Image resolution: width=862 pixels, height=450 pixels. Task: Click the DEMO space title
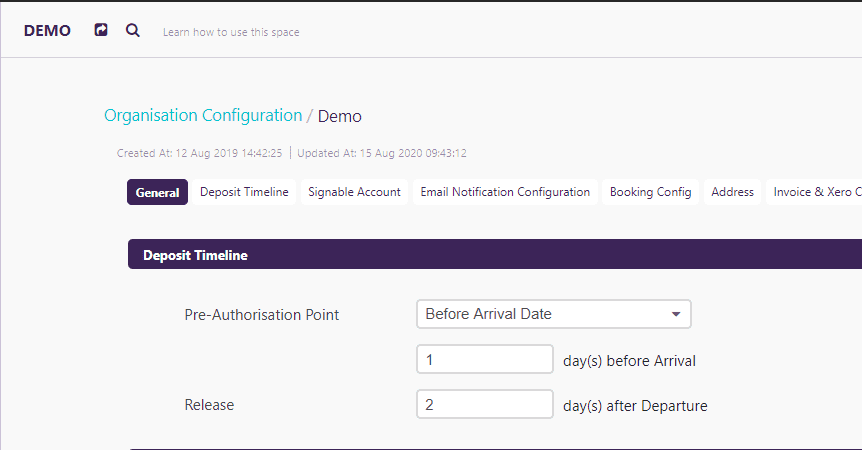(x=47, y=31)
